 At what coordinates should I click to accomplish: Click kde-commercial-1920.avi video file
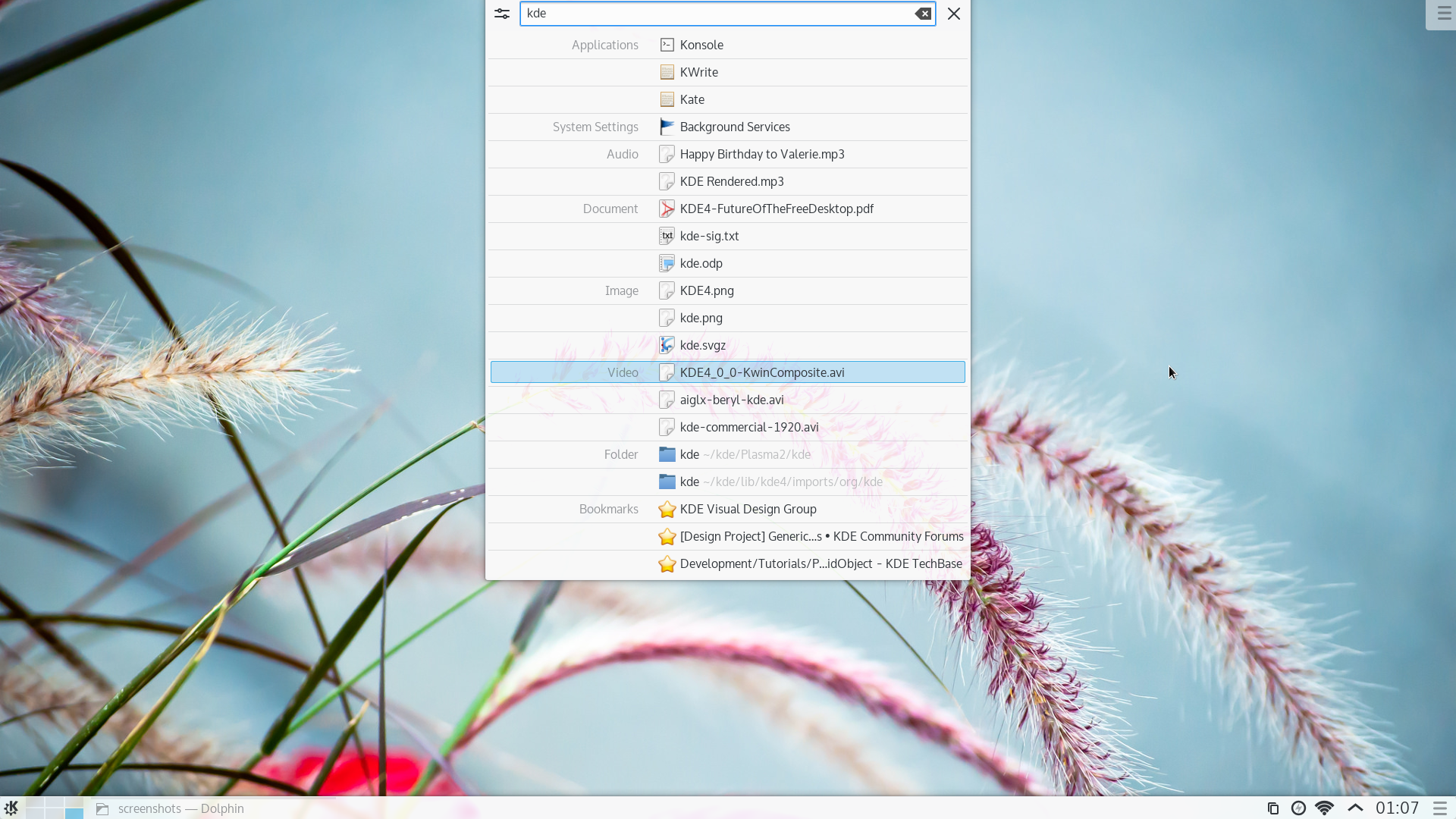[749, 426]
